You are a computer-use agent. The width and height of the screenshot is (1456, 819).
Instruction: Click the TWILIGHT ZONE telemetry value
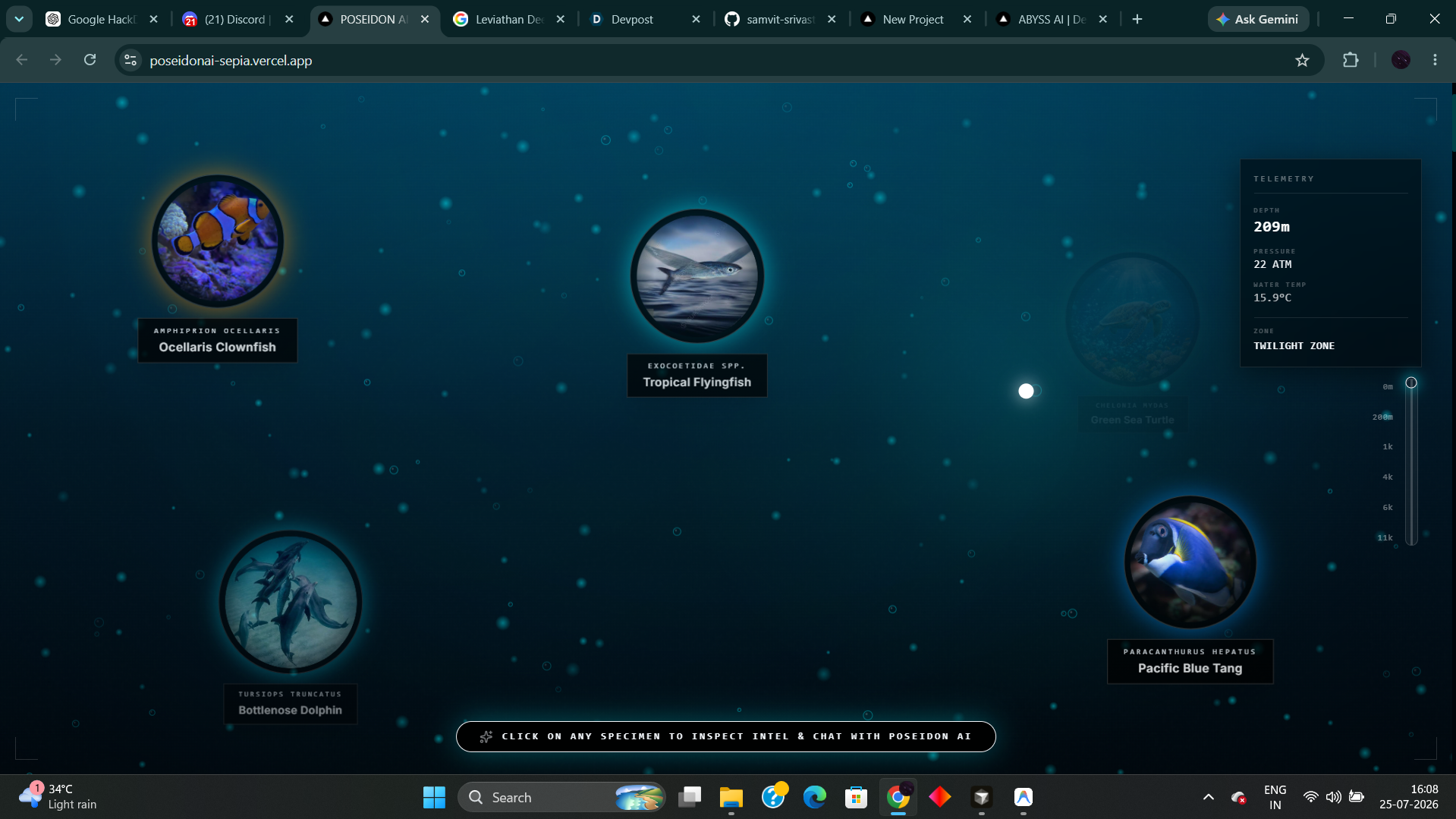pyautogui.click(x=1294, y=345)
